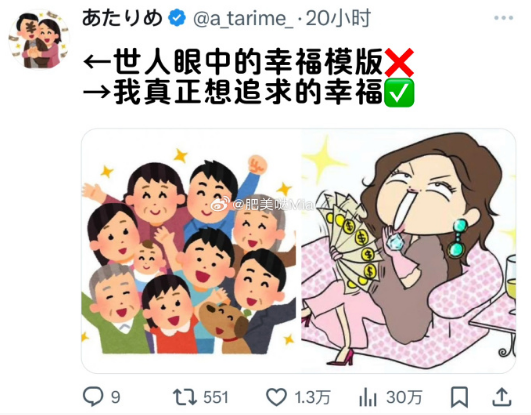Open the share upload icon
The image size is (531, 415).
click(502, 397)
